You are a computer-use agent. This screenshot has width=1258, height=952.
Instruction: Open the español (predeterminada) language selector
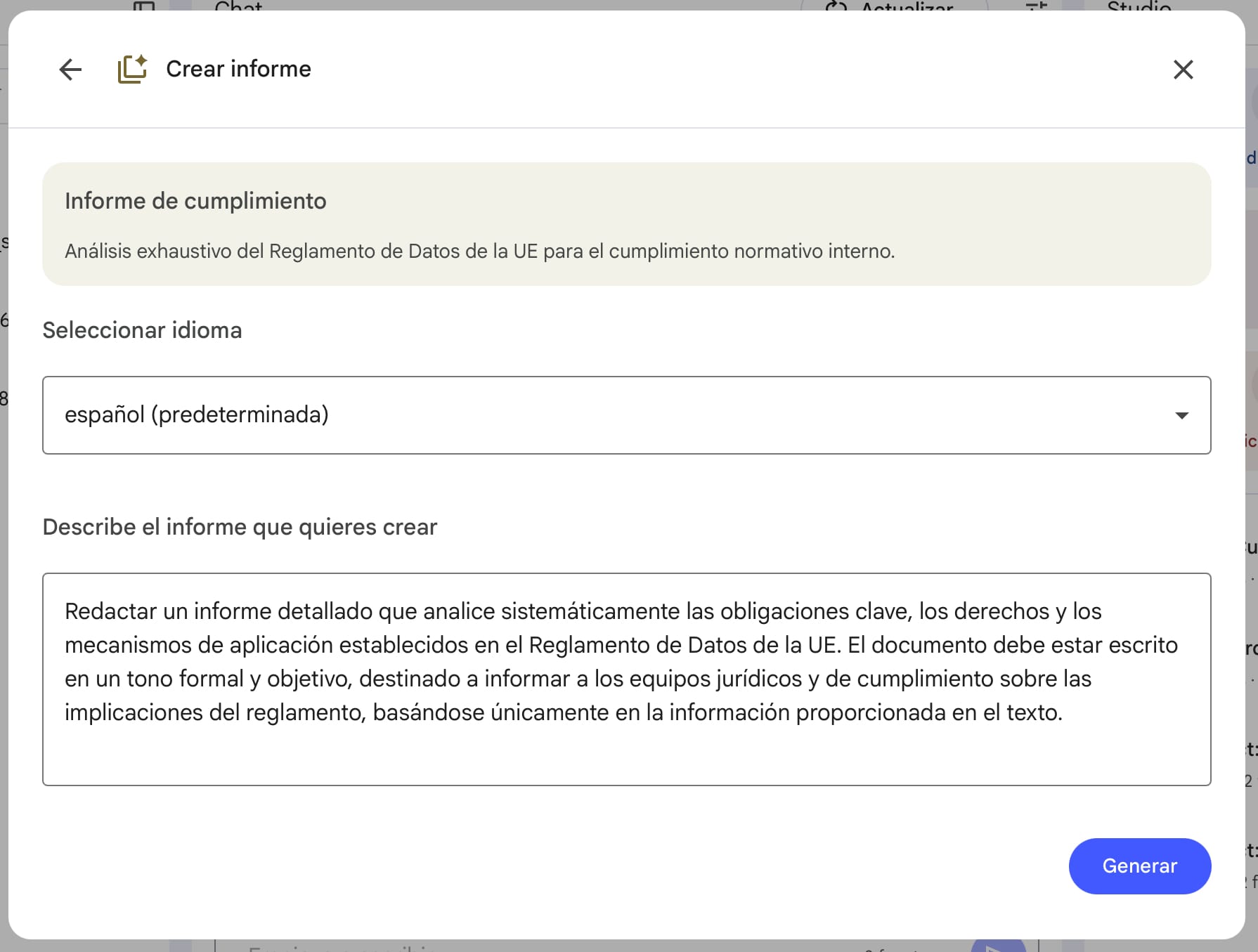[625, 415]
